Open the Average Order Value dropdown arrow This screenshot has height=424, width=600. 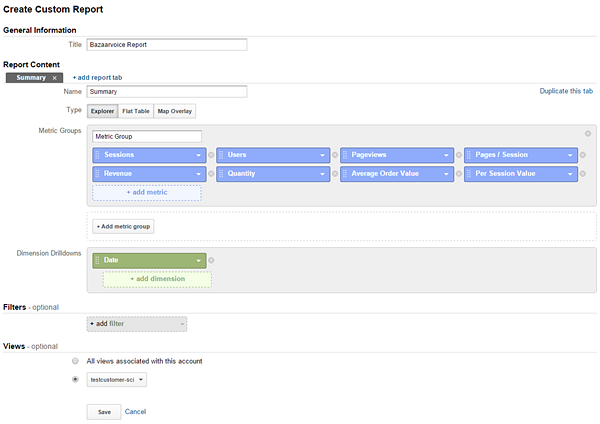446,174
